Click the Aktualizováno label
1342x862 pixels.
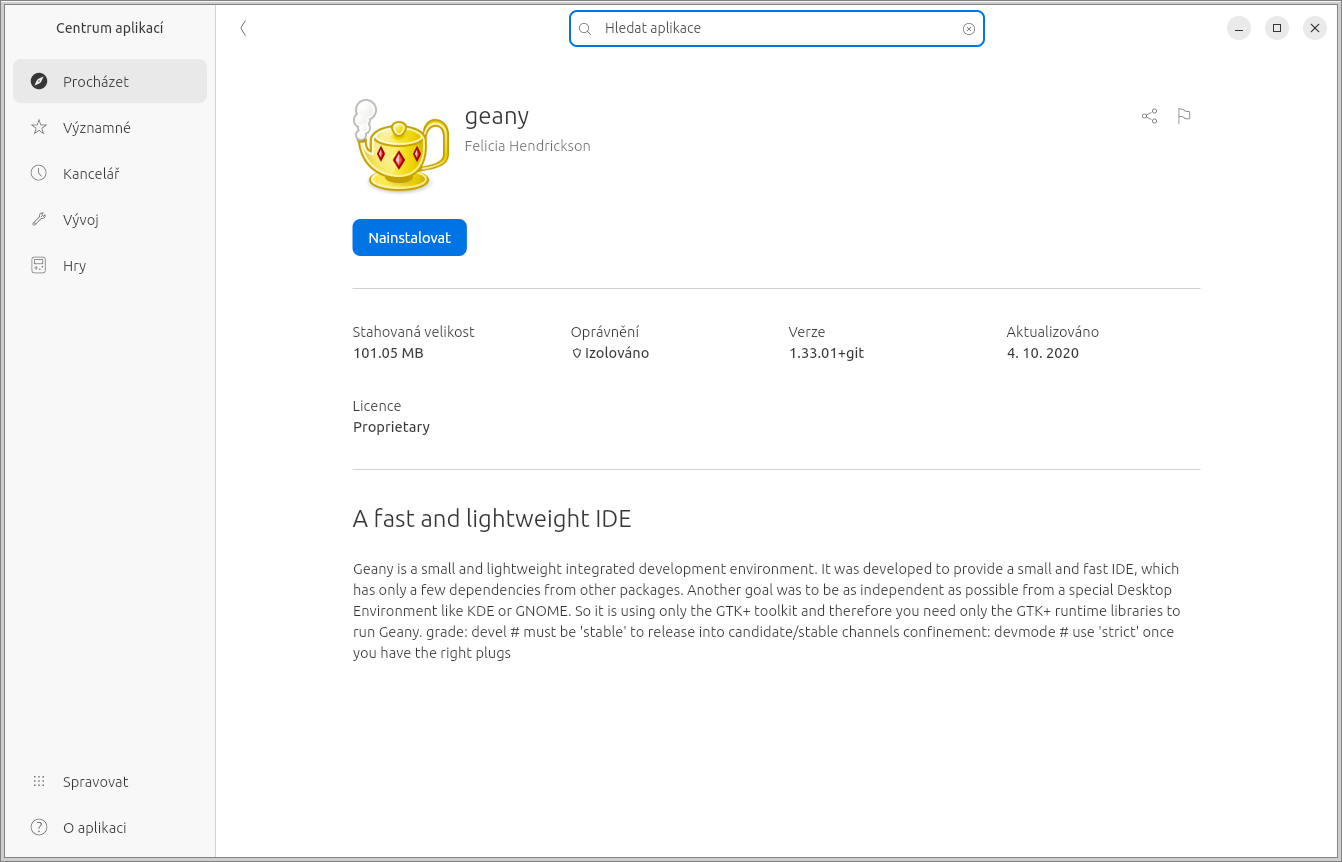(1053, 332)
